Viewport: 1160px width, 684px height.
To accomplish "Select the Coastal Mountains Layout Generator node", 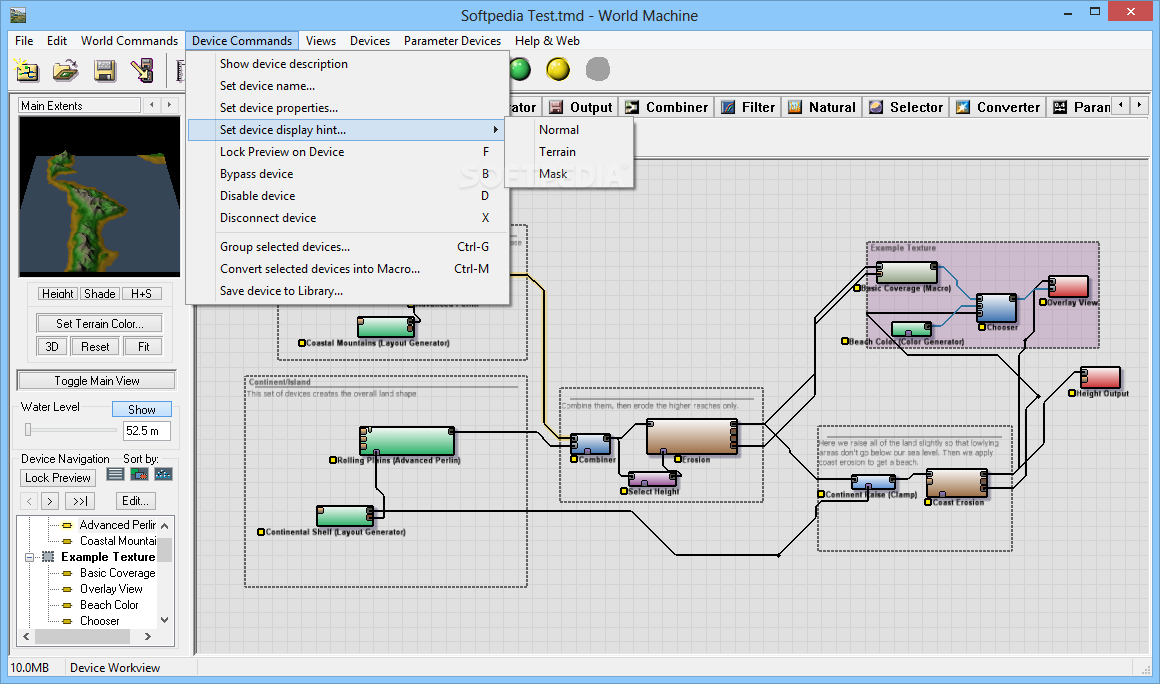I will [x=386, y=327].
